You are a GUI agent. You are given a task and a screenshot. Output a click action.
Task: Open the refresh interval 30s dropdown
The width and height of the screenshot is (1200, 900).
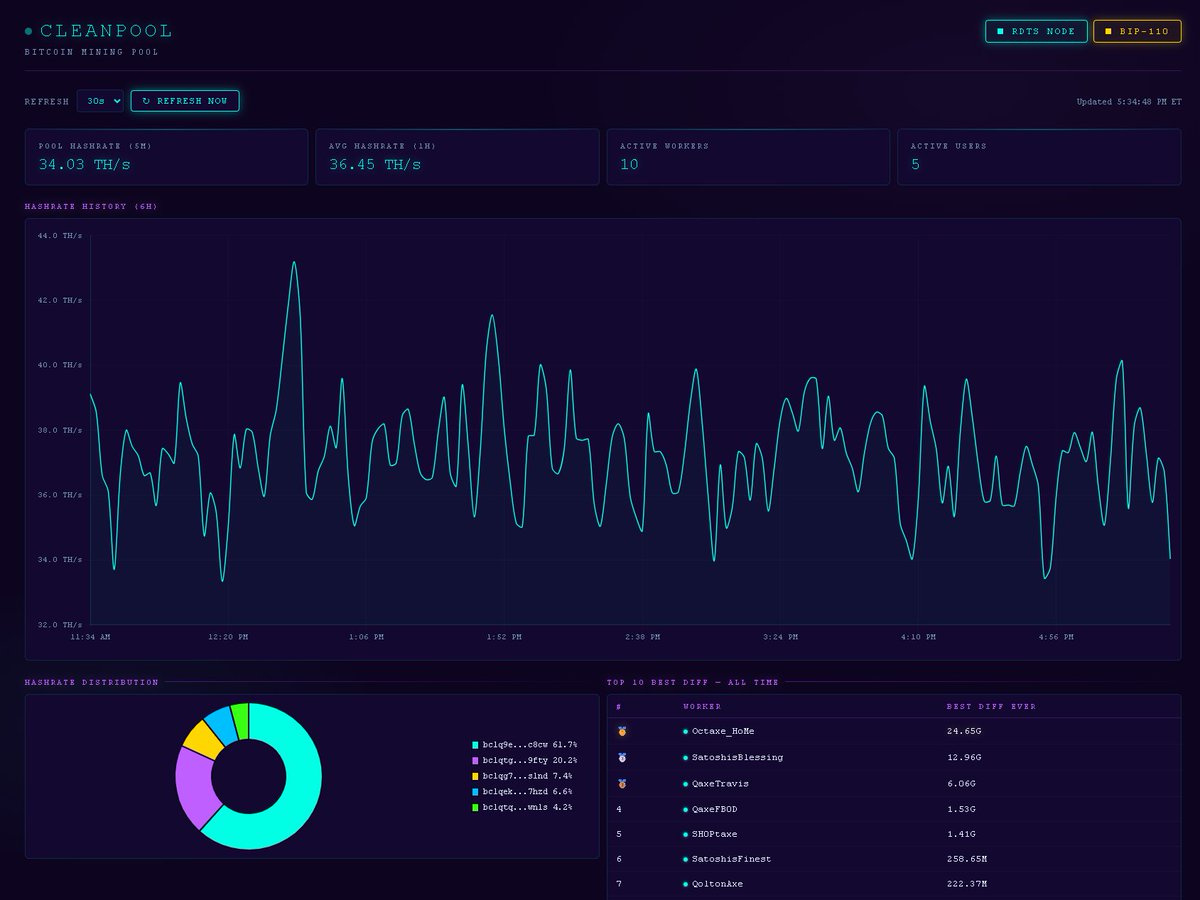[100, 101]
